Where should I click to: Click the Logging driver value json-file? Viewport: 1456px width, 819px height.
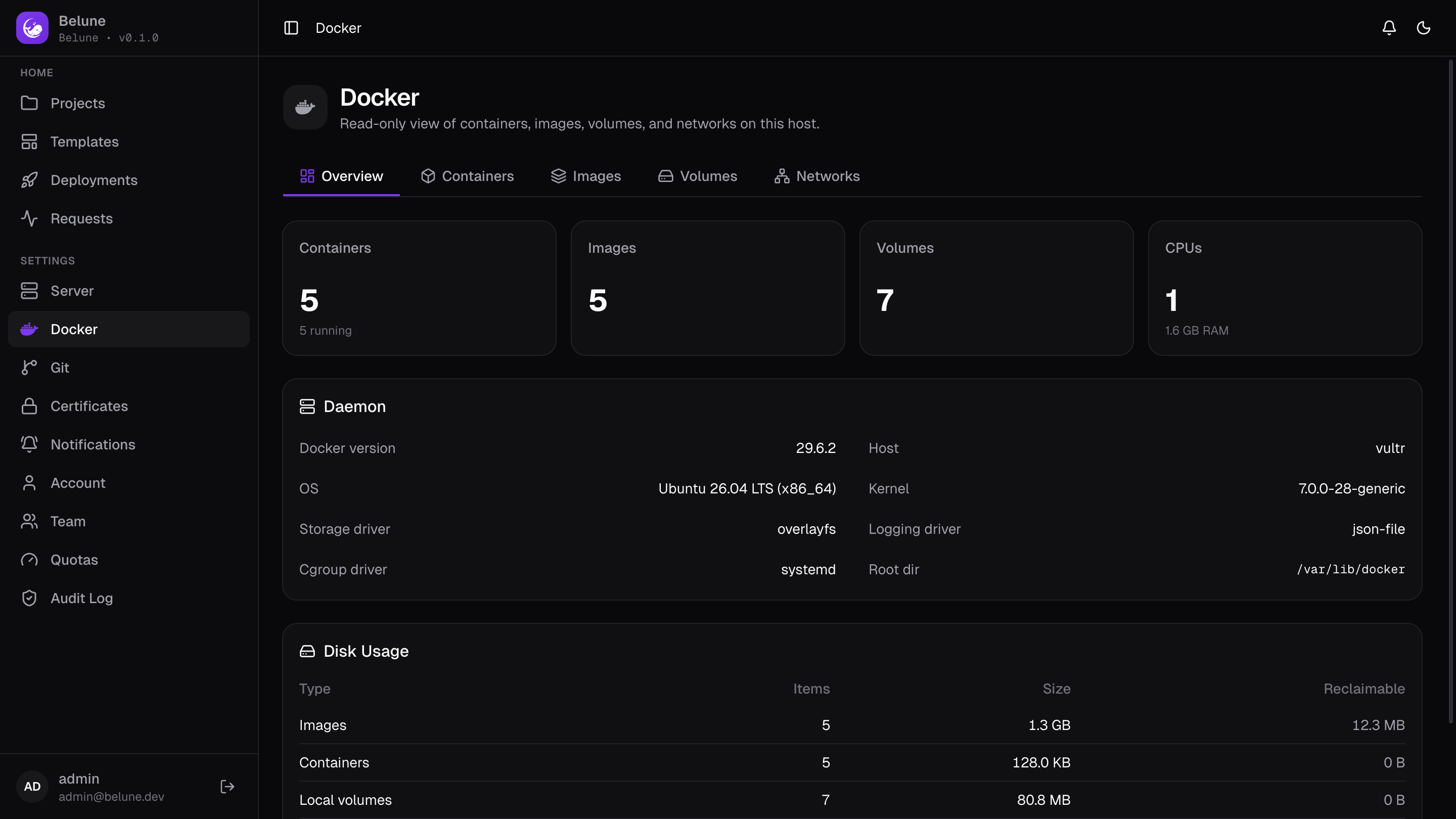point(1378,529)
